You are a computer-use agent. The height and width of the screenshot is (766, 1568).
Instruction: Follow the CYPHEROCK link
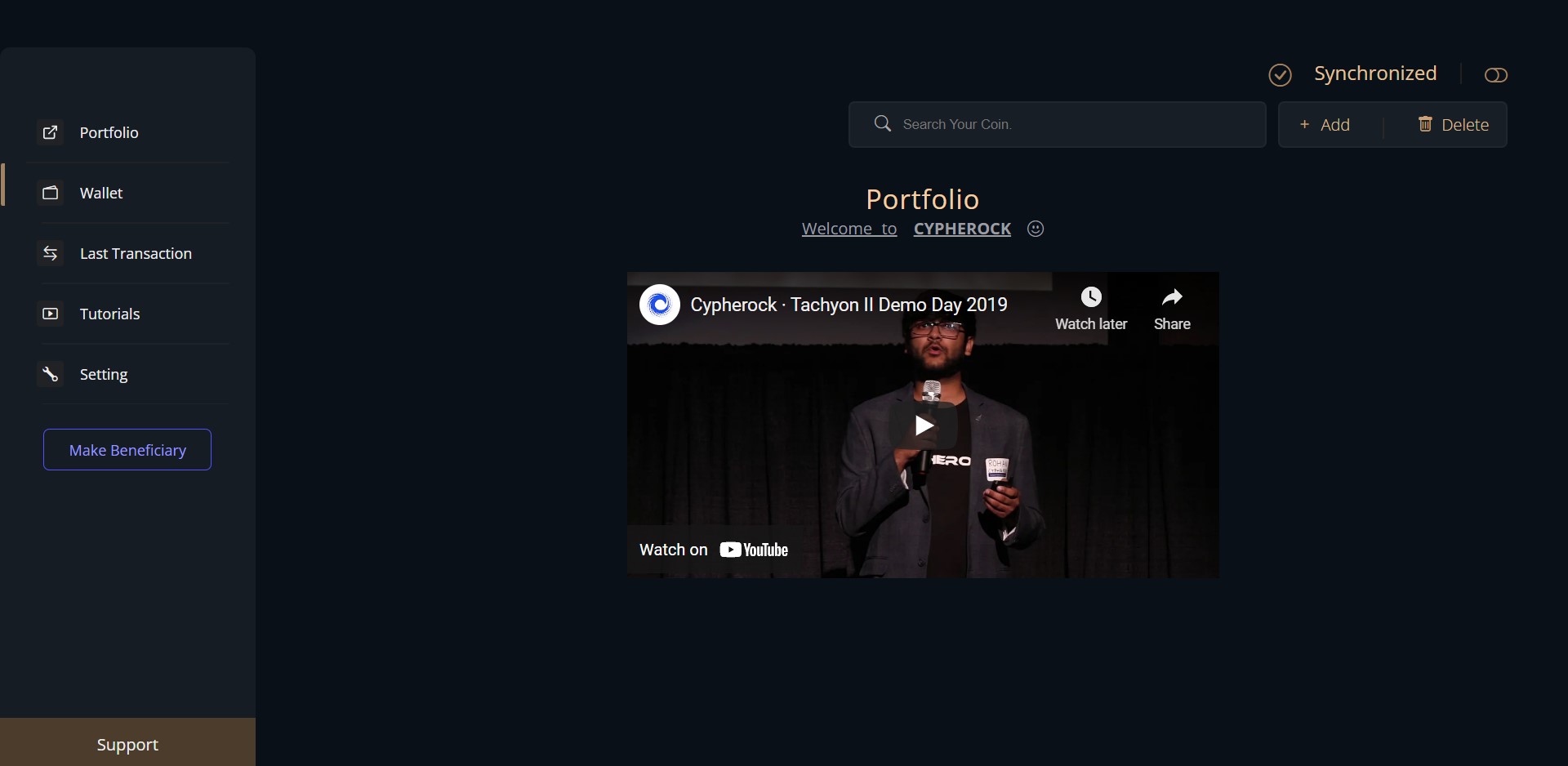962,229
